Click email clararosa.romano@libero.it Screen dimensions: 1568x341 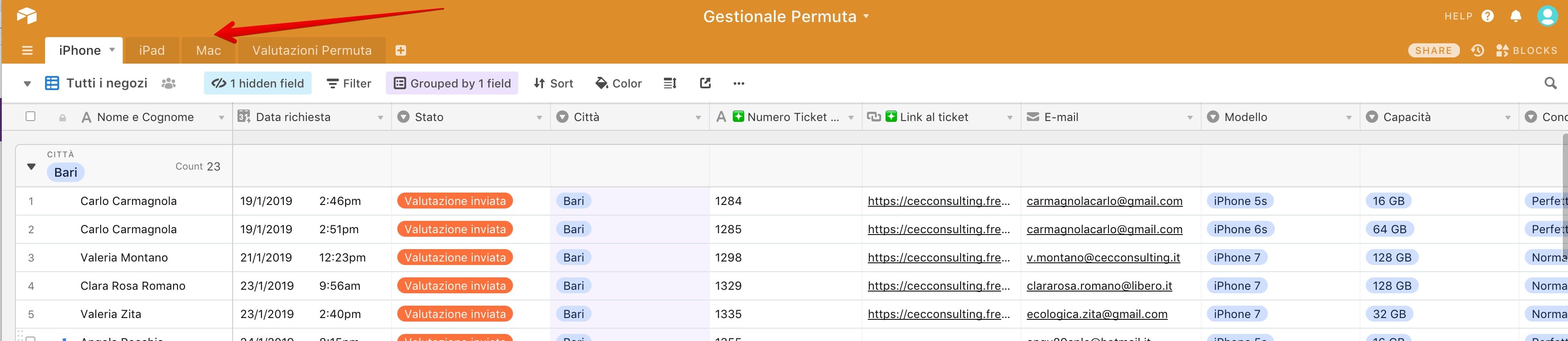(x=1099, y=286)
